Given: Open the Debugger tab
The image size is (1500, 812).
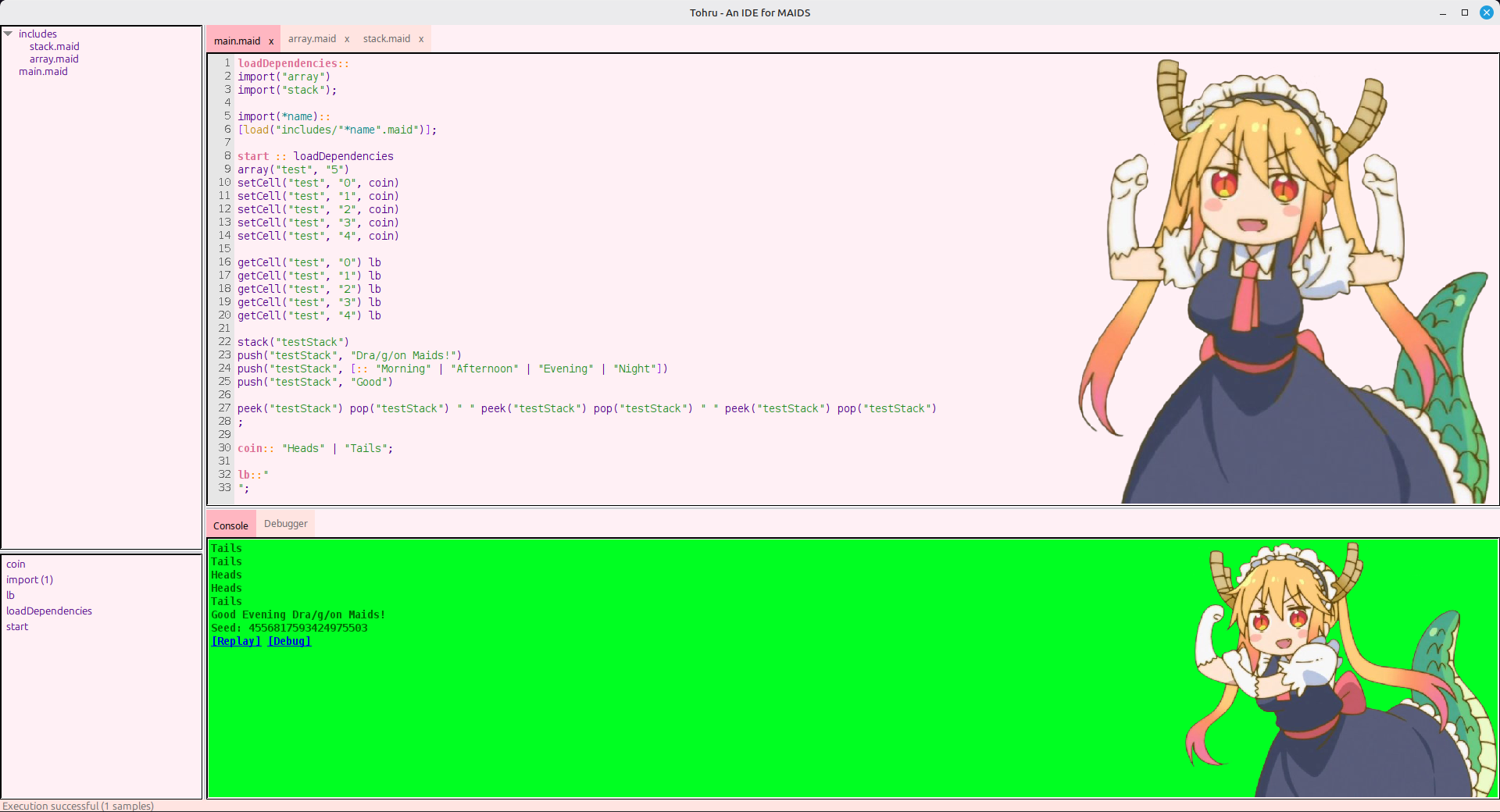Looking at the screenshot, I should [286, 524].
